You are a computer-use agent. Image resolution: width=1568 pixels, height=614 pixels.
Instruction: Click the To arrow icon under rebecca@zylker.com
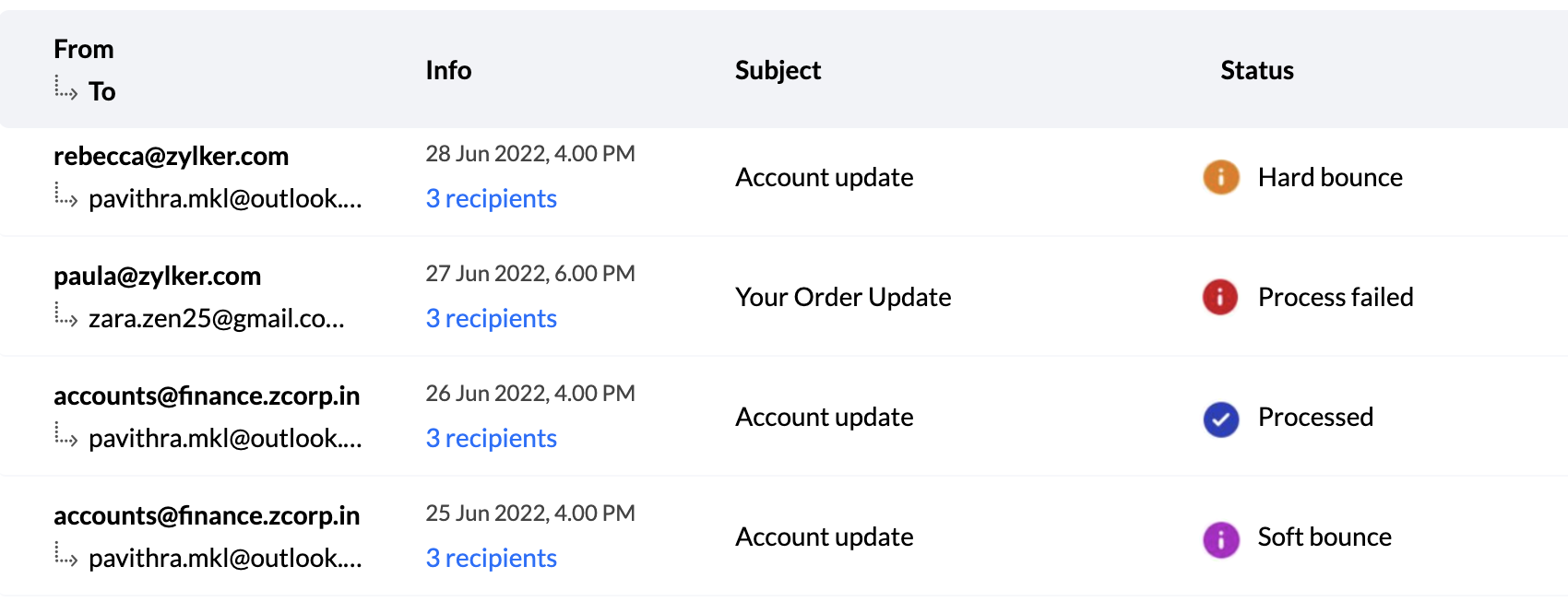pos(65,195)
